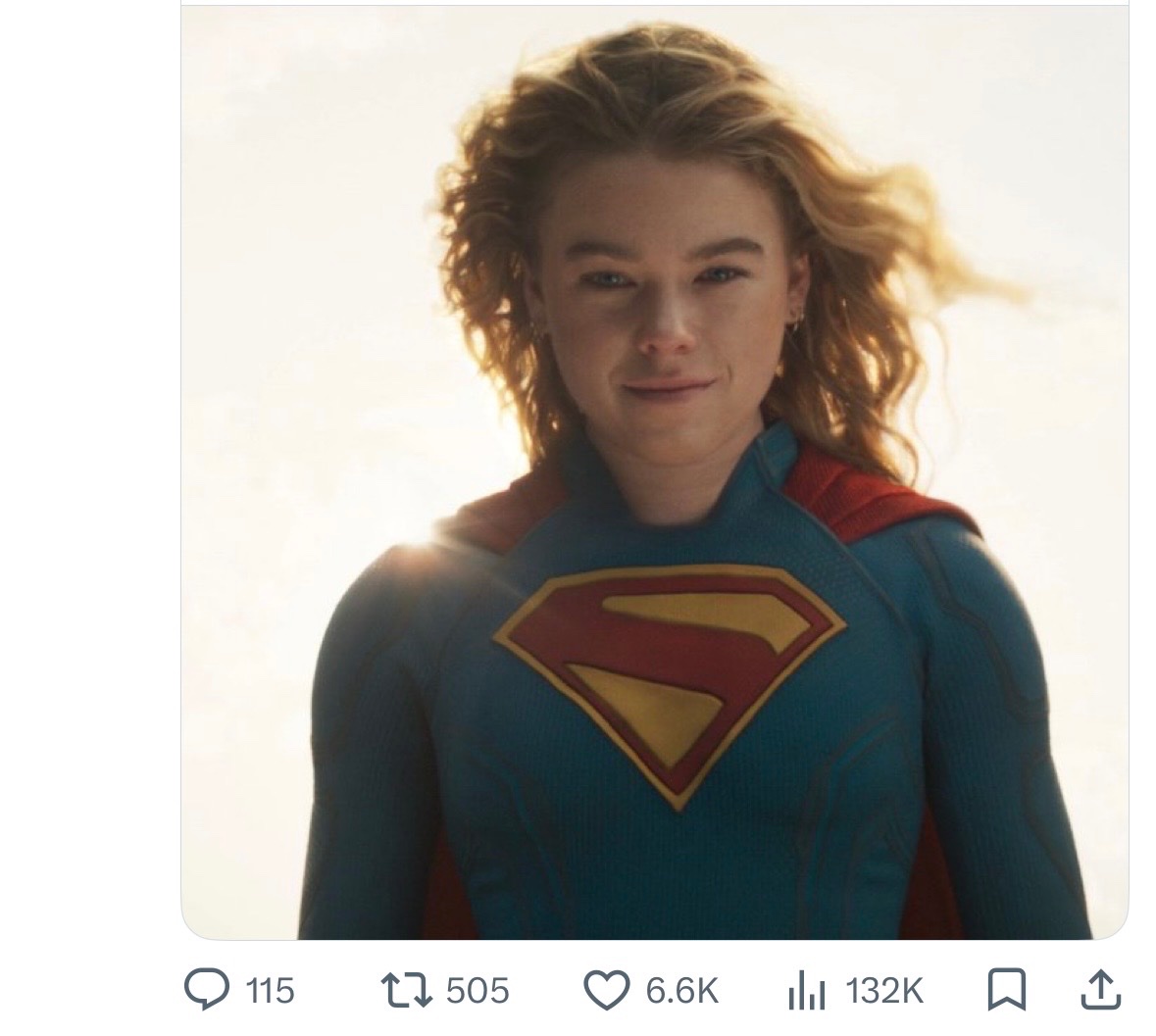Viewport: 1156px width, 1036px height.
Task: Click the 115 replies count
Action: pyautogui.click(x=270, y=990)
